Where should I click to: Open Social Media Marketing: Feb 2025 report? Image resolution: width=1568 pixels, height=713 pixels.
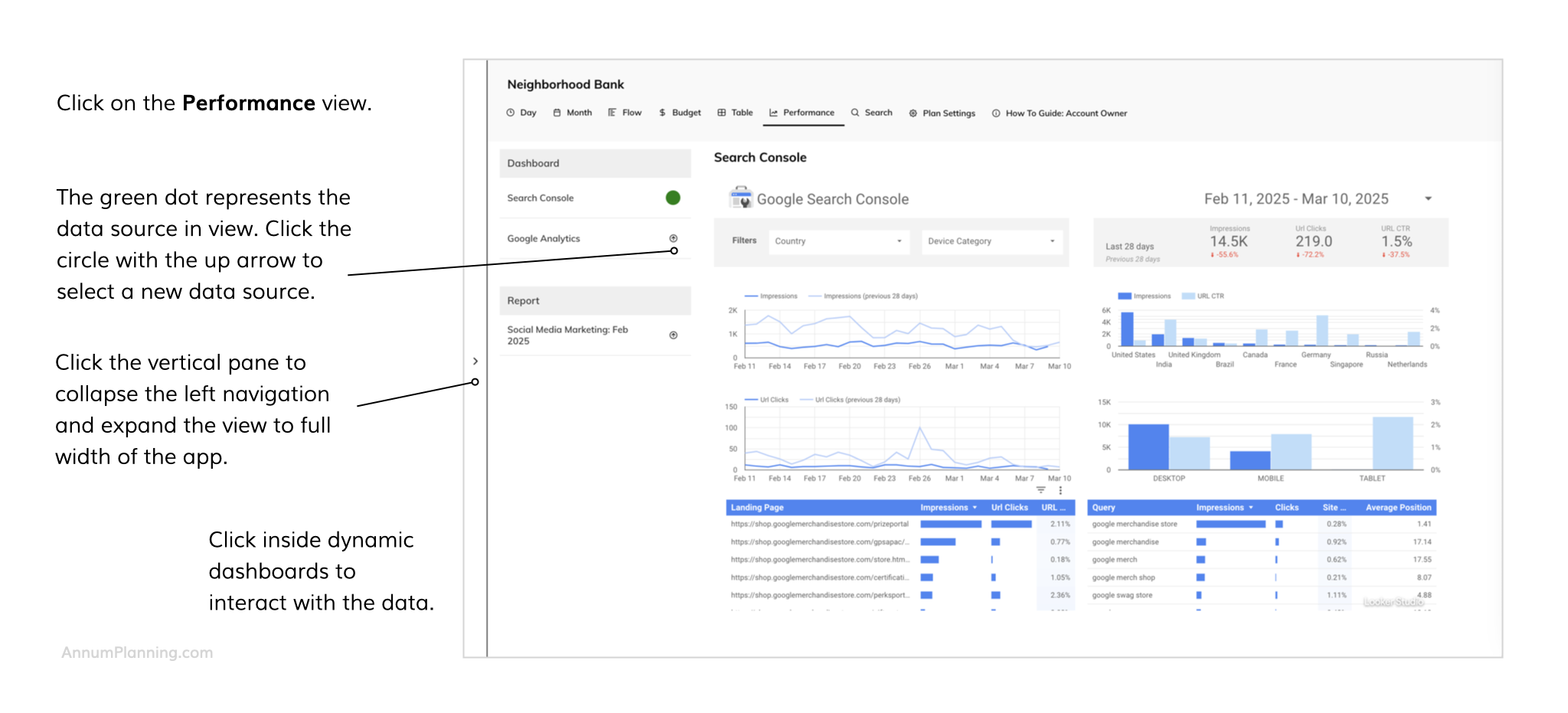click(595, 335)
